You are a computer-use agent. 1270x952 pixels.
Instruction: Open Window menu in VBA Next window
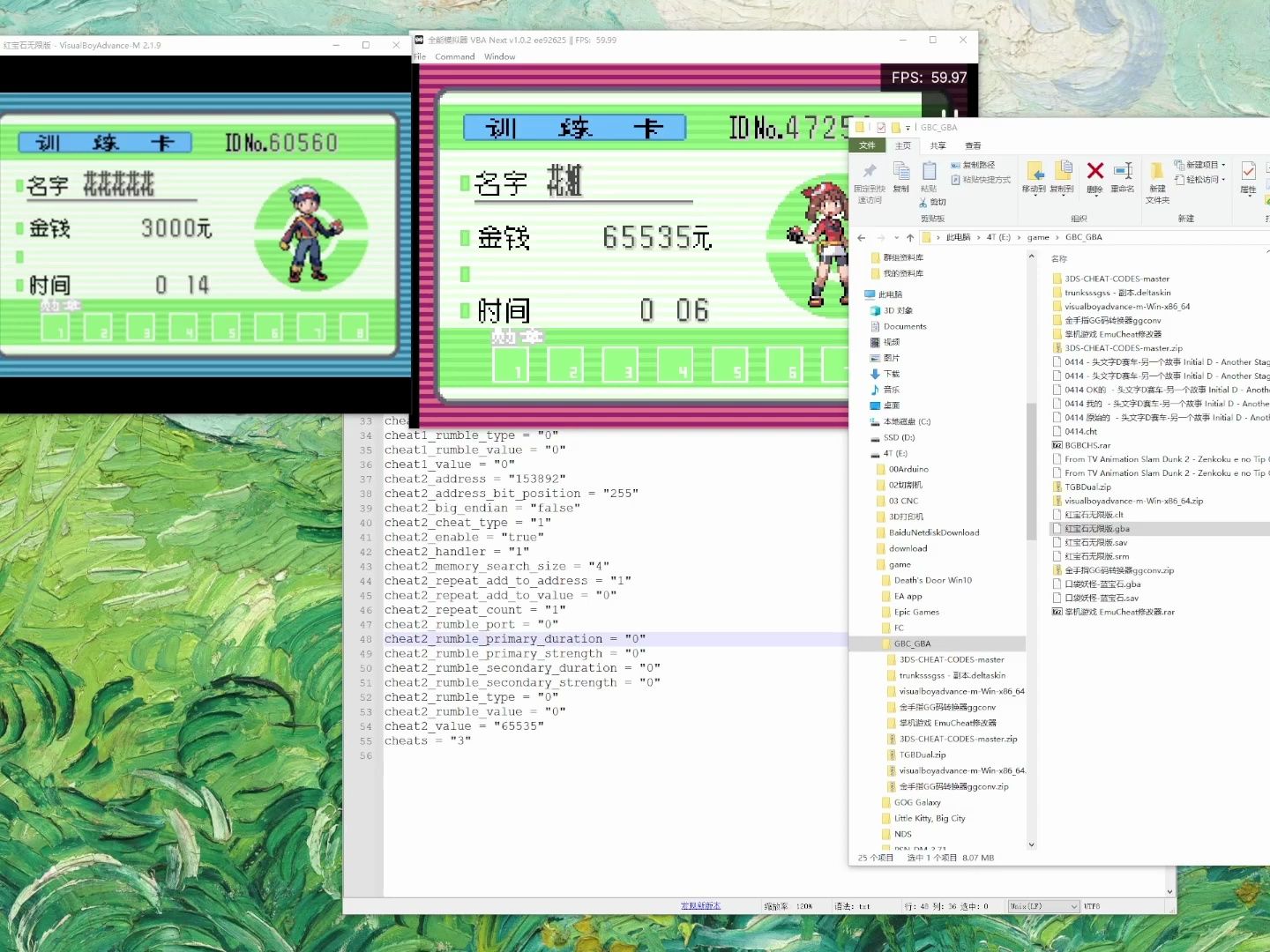[499, 56]
